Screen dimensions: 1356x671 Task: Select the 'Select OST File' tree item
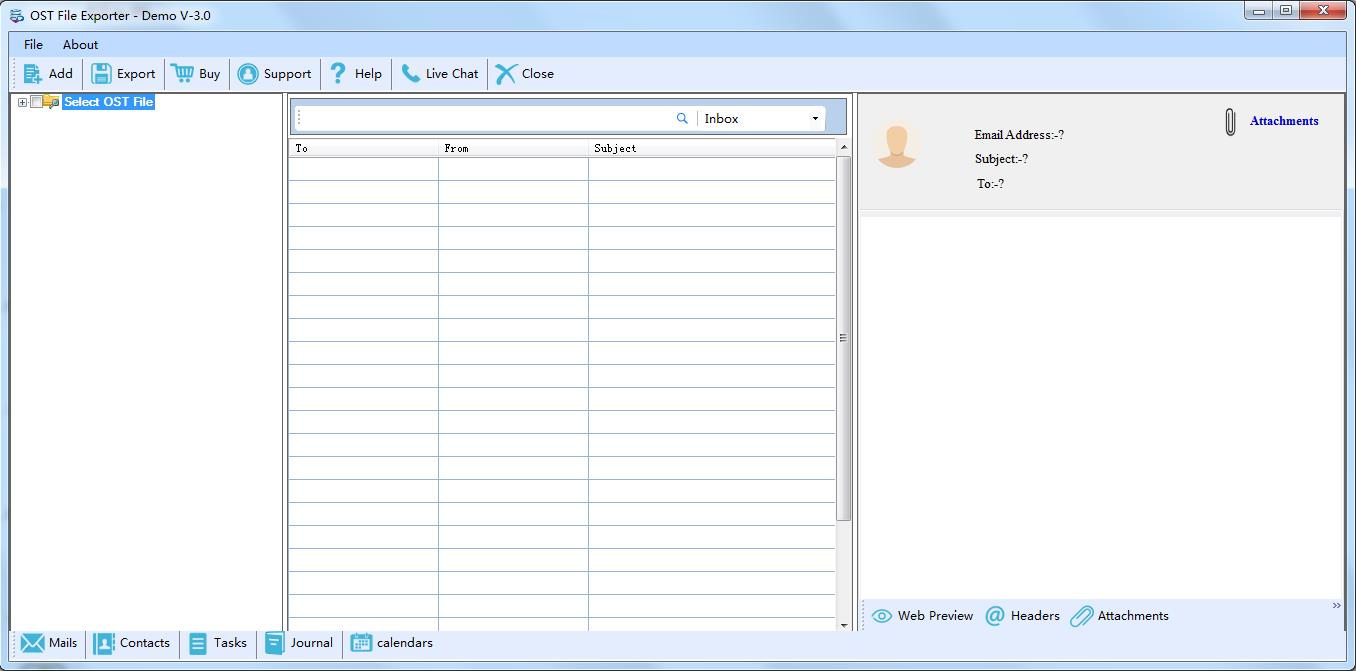coord(108,102)
